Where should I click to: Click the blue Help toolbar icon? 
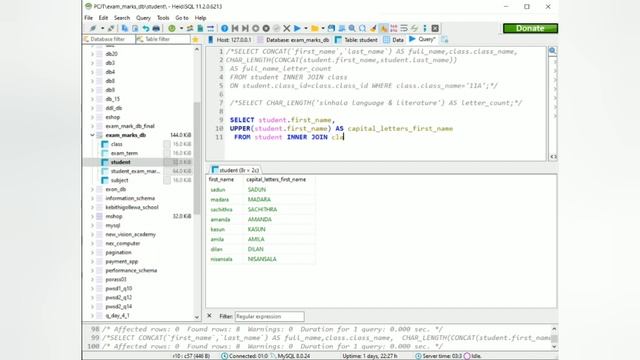click(x=224, y=28)
